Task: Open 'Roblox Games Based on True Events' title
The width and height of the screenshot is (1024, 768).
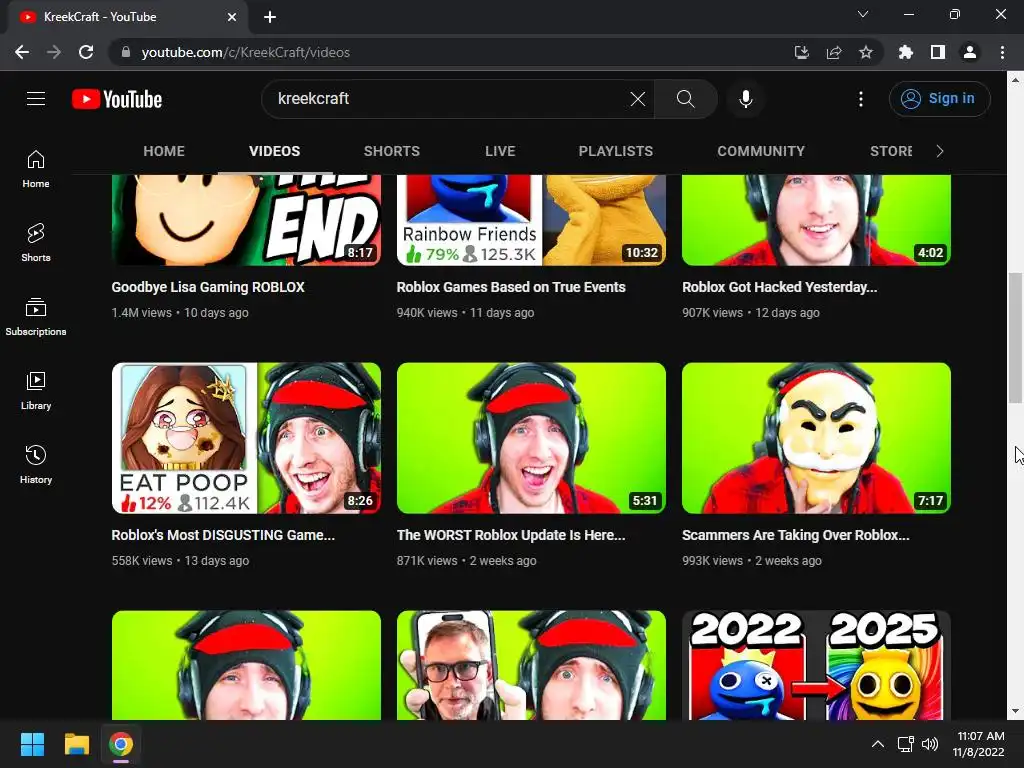Action: pyautogui.click(x=511, y=287)
